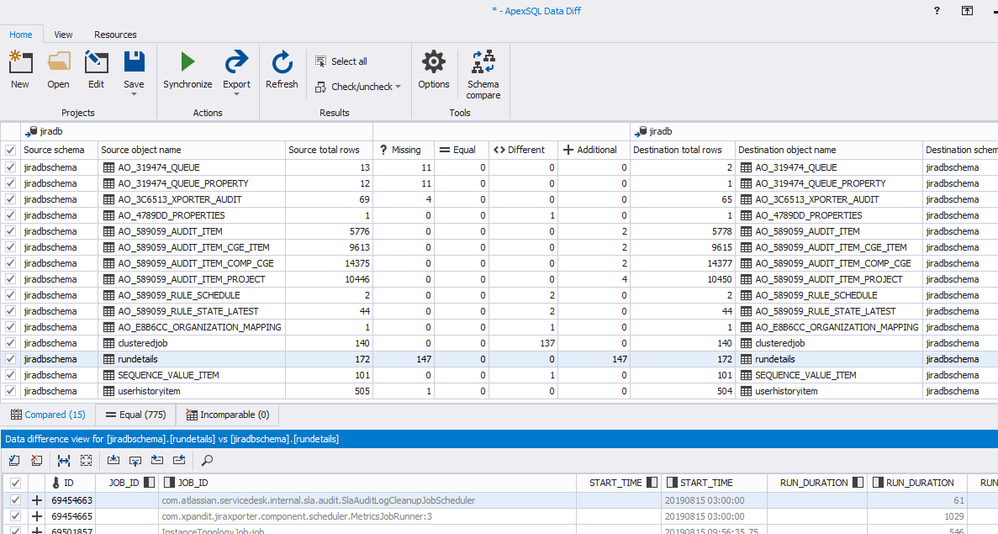Click the Open project folder icon
Viewport: 998px width, 534px height.
coord(58,70)
